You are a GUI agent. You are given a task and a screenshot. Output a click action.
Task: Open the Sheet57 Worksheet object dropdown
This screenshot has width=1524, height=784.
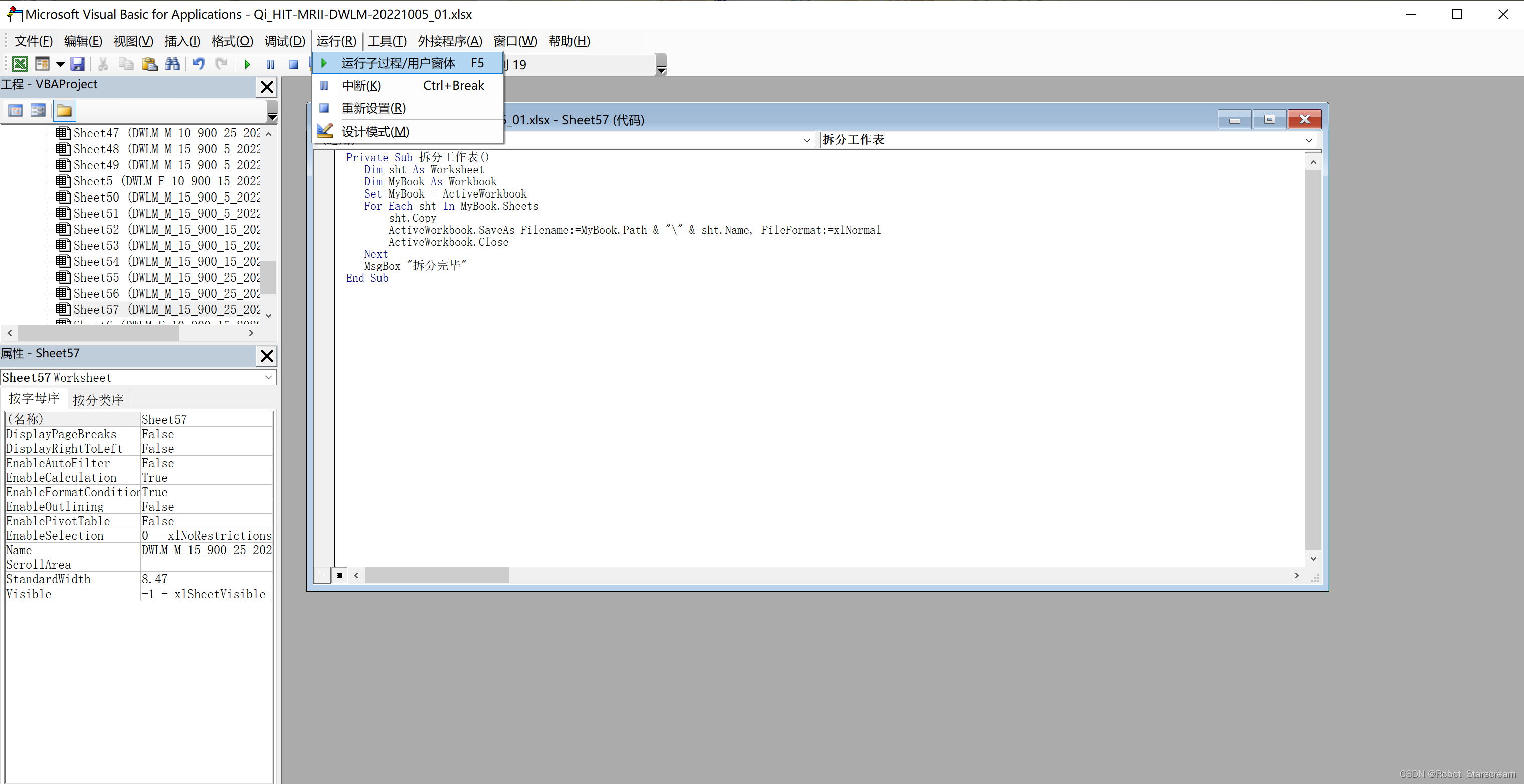[268, 377]
